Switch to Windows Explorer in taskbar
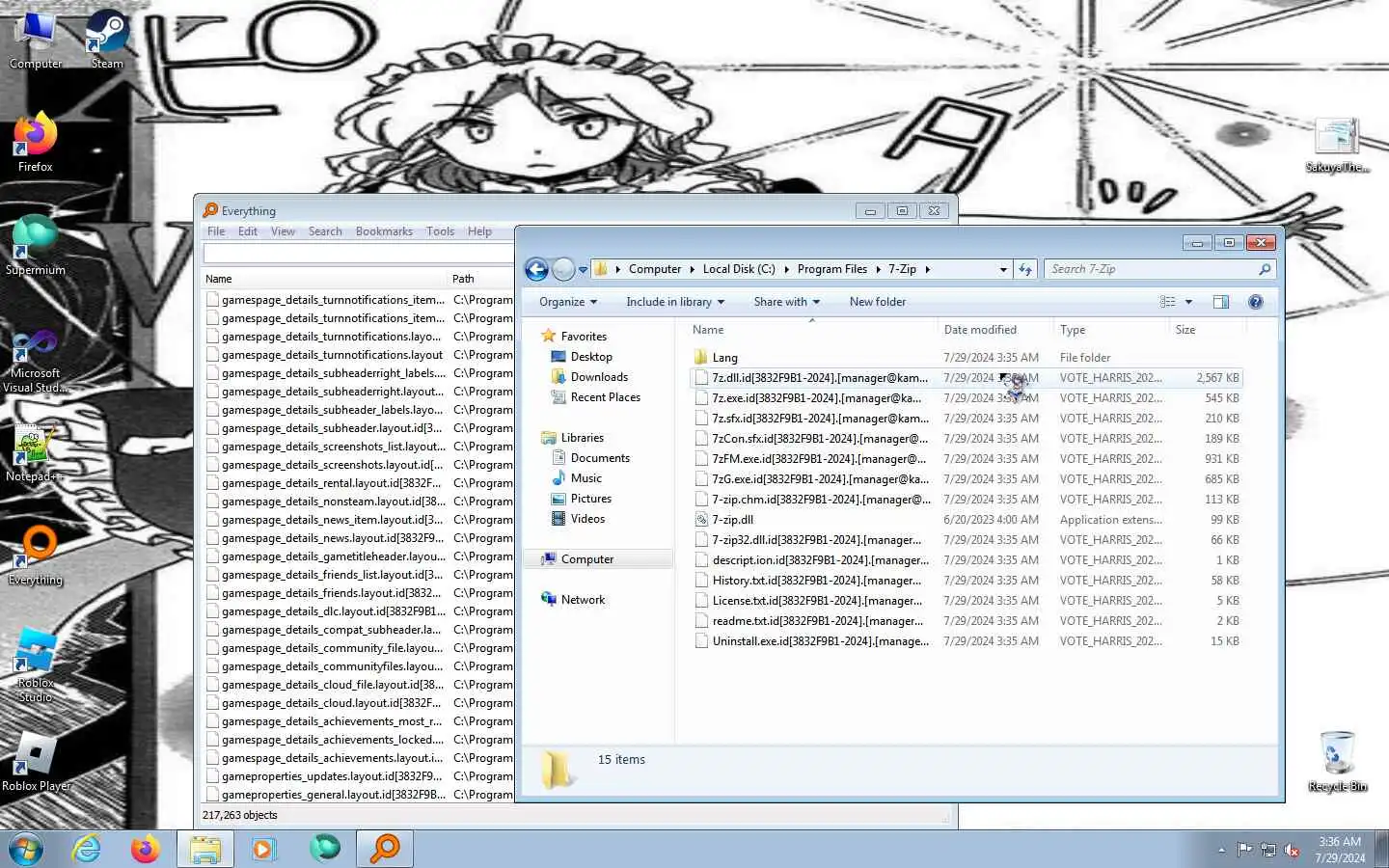The height and width of the screenshot is (868, 1389). click(x=205, y=849)
